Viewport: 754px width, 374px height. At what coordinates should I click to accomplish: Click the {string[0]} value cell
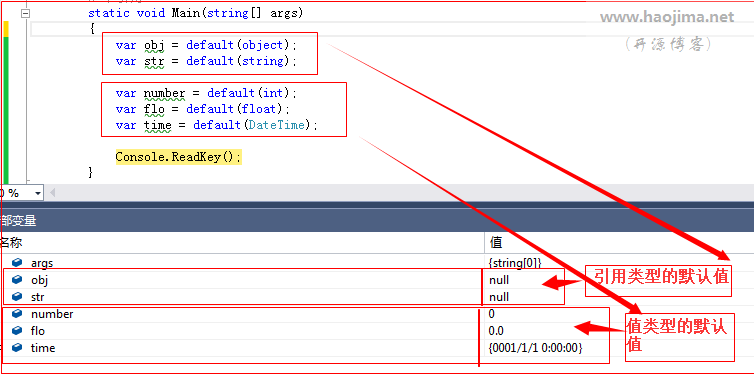[x=515, y=263]
